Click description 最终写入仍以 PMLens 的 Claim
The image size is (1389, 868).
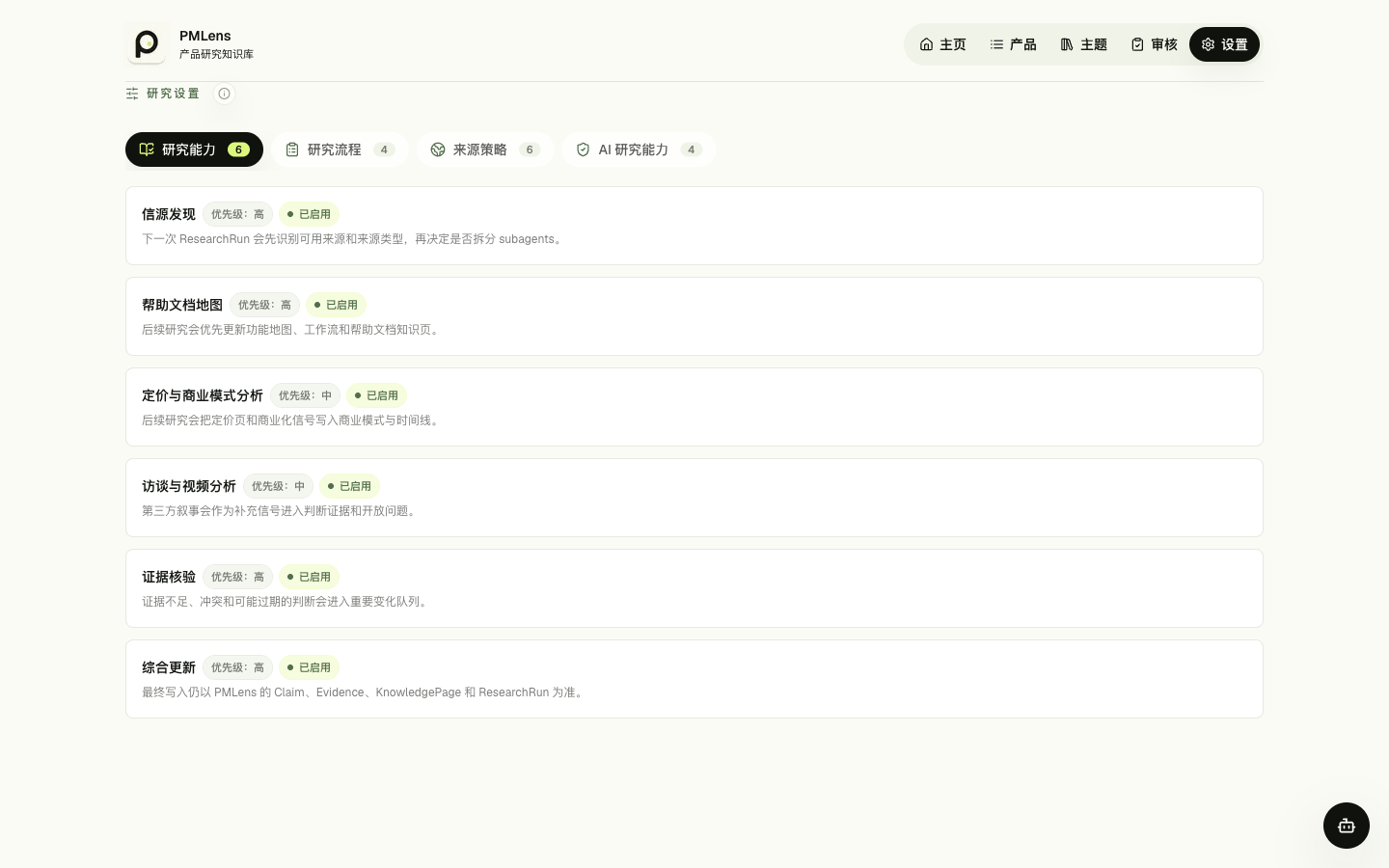tap(365, 692)
